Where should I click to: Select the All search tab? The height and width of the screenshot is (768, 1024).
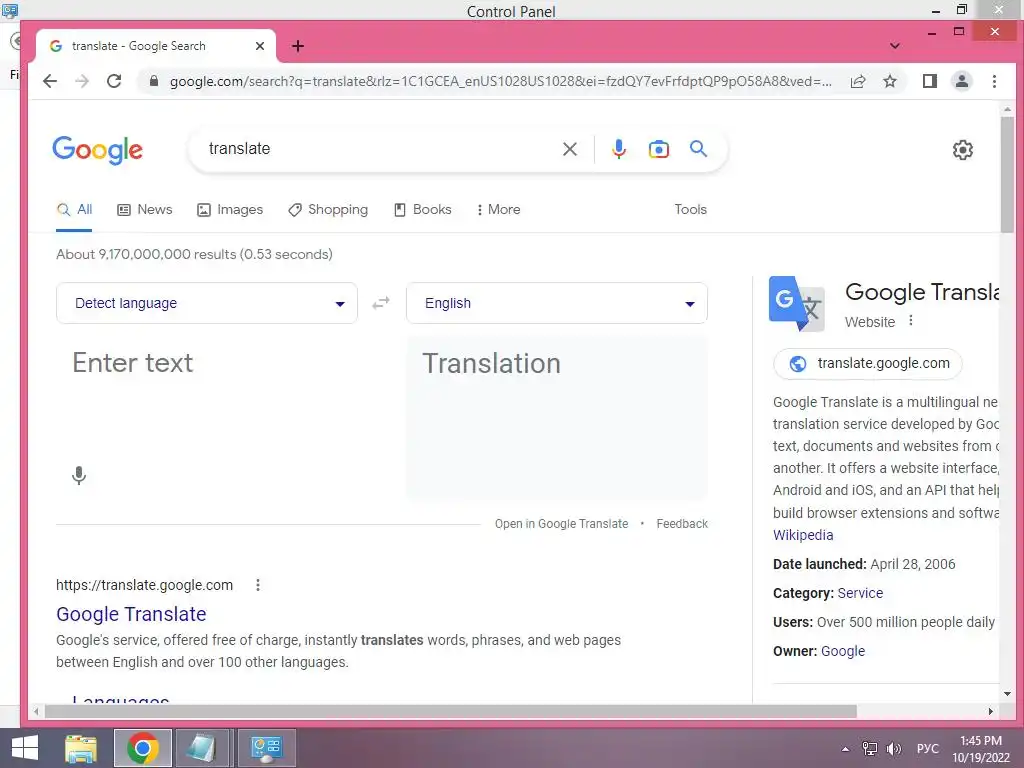point(74,210)
